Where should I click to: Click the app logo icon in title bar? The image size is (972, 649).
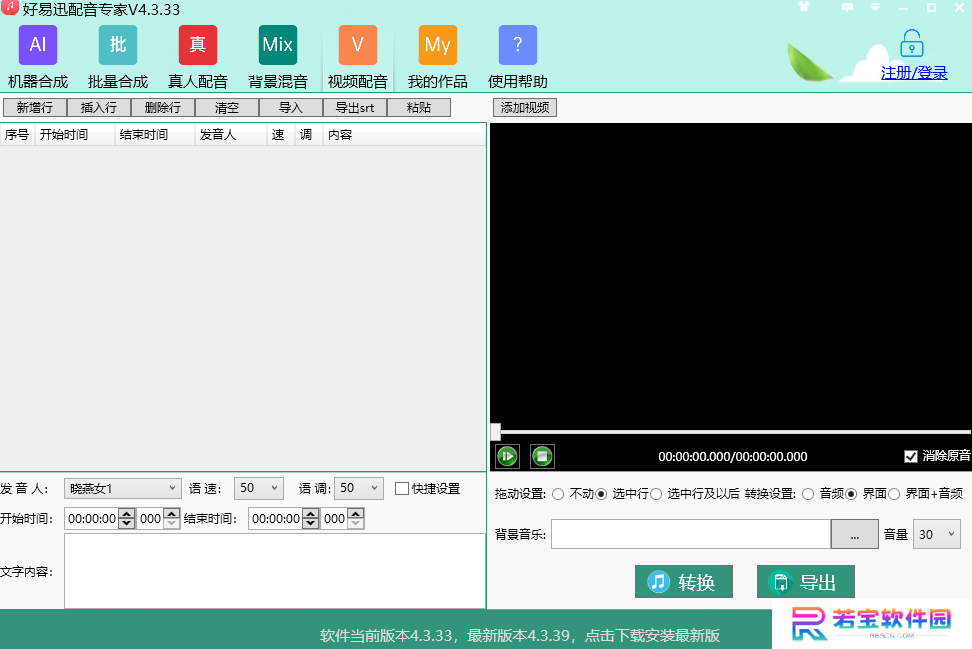click(9, 7)
